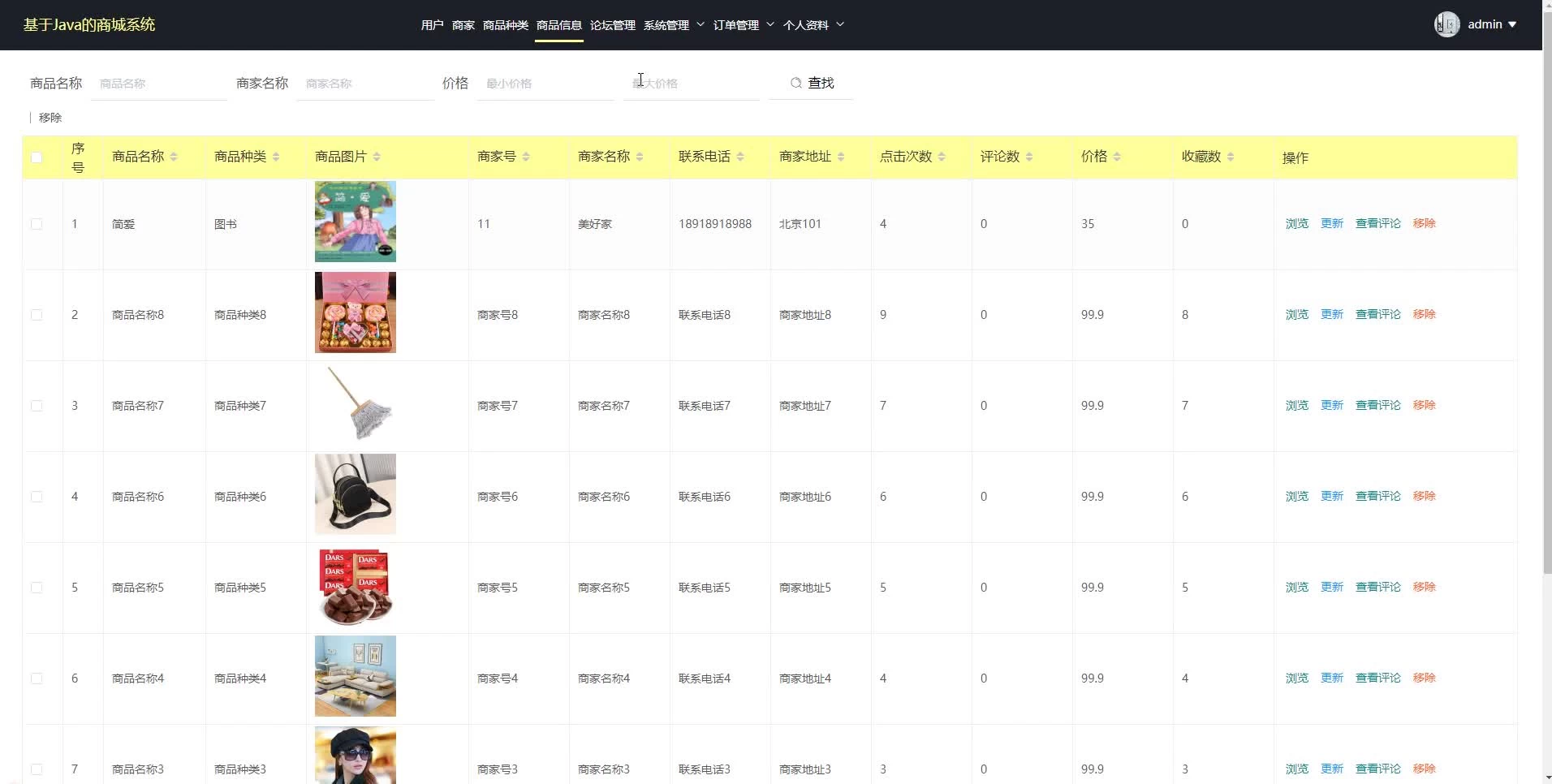The width and height of the screenshot is (1552, 784).
Task: Sort by 商品名称 column arrows
Action: (x=174, y=157)
